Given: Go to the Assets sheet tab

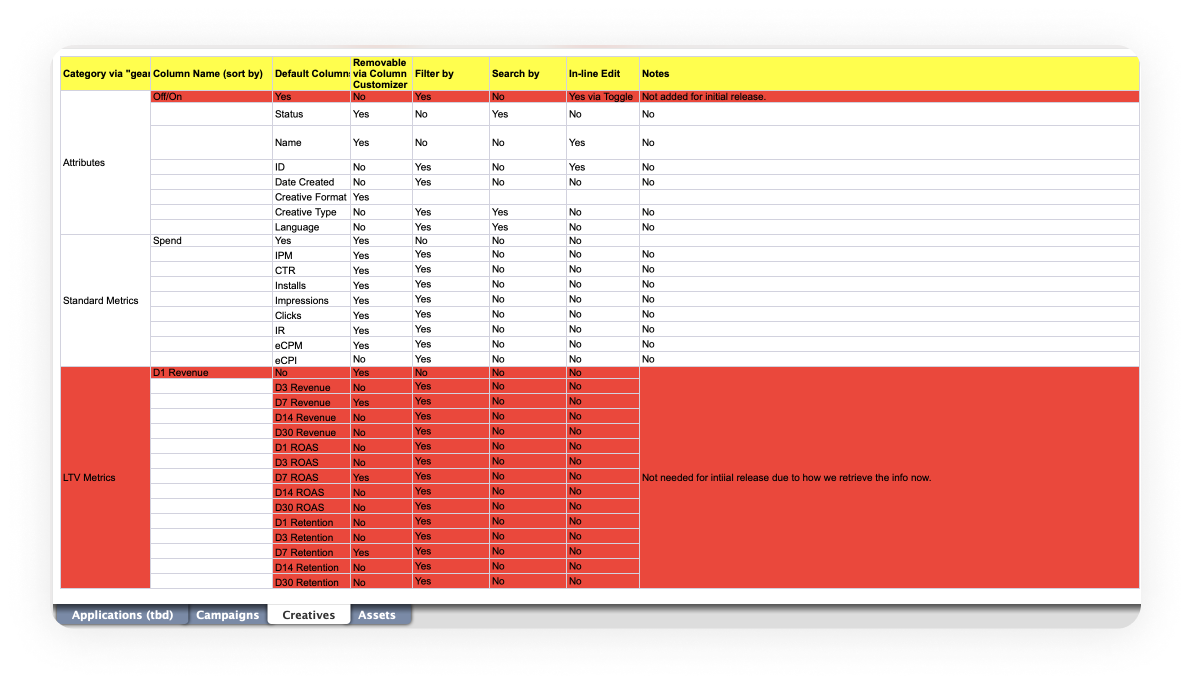Looking at the screenshot, I should tap(377, 615).
